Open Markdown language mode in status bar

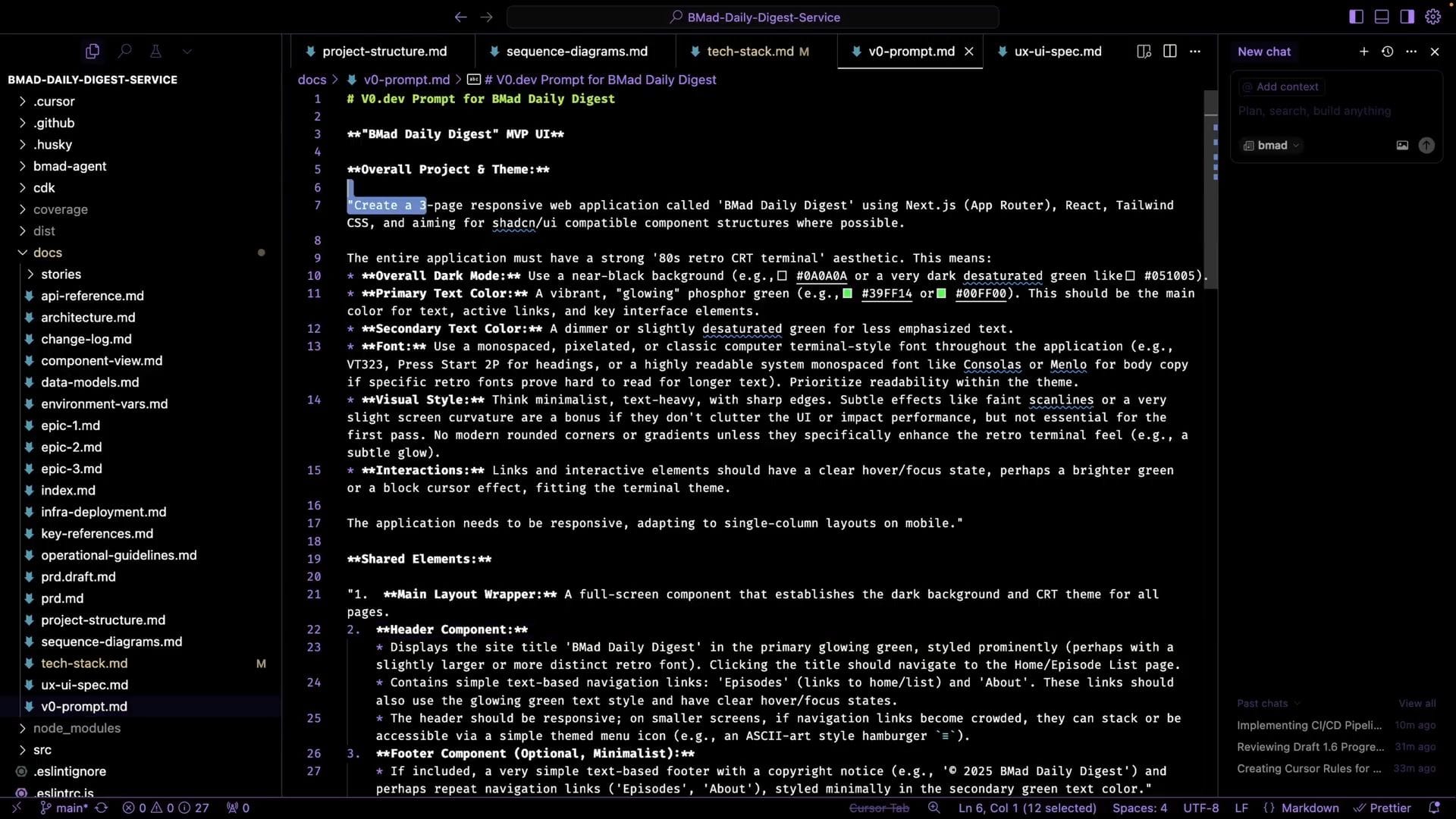pos(1310,808)
